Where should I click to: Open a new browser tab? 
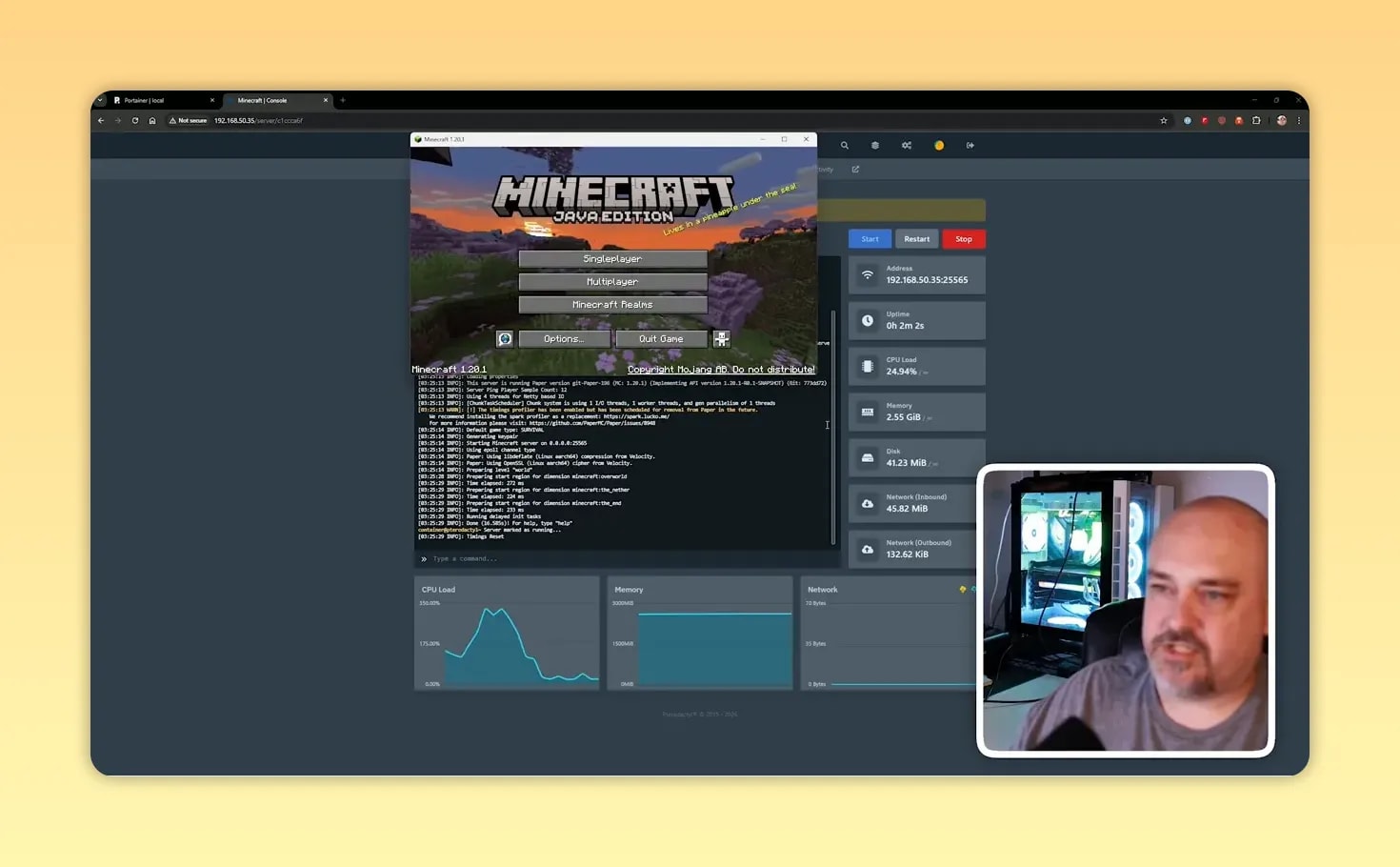(343, 100)
